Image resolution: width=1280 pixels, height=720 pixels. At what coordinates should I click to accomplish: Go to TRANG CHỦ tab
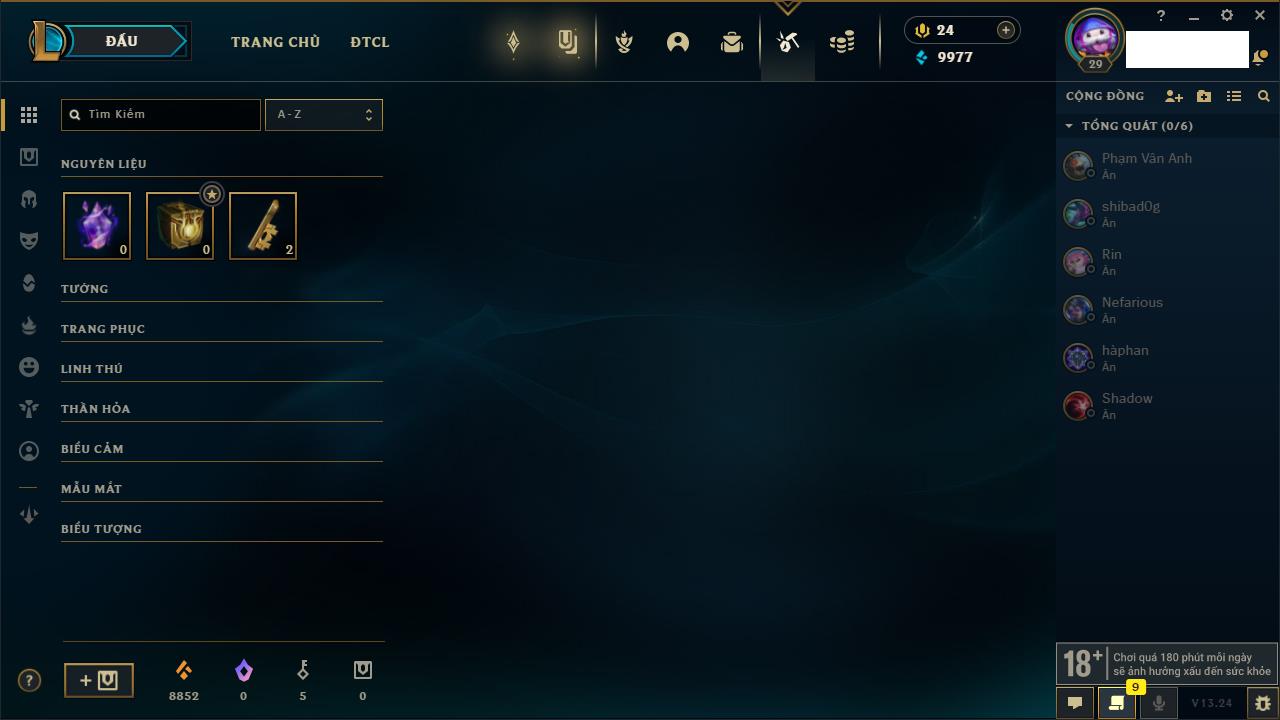(275, 42)
